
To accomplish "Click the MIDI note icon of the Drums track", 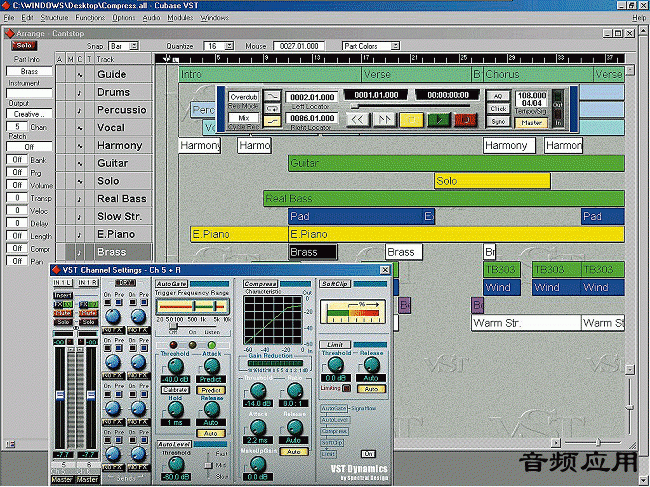I will coord(80,92).
